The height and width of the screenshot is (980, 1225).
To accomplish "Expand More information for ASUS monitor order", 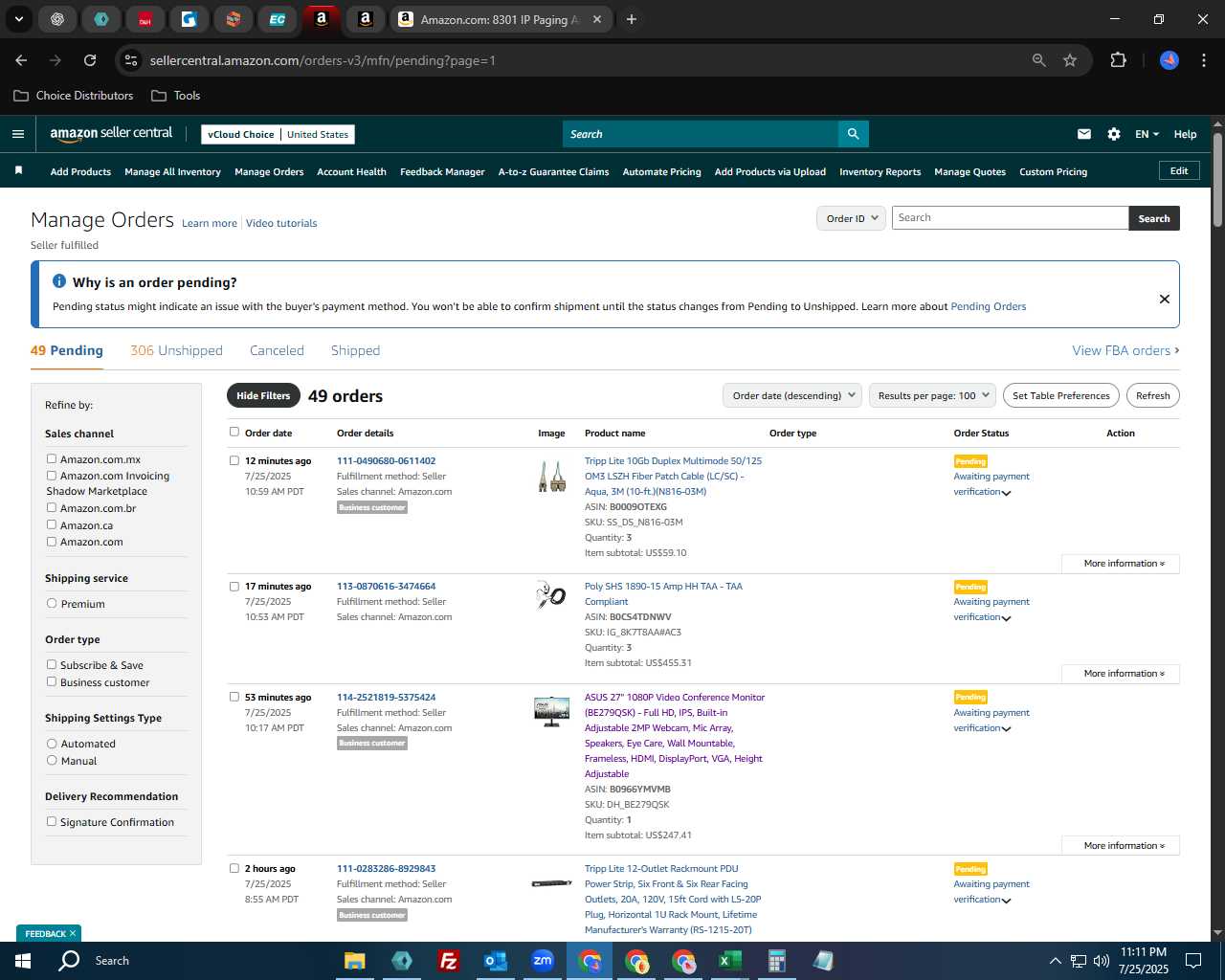I will (x=1121, y=846).
